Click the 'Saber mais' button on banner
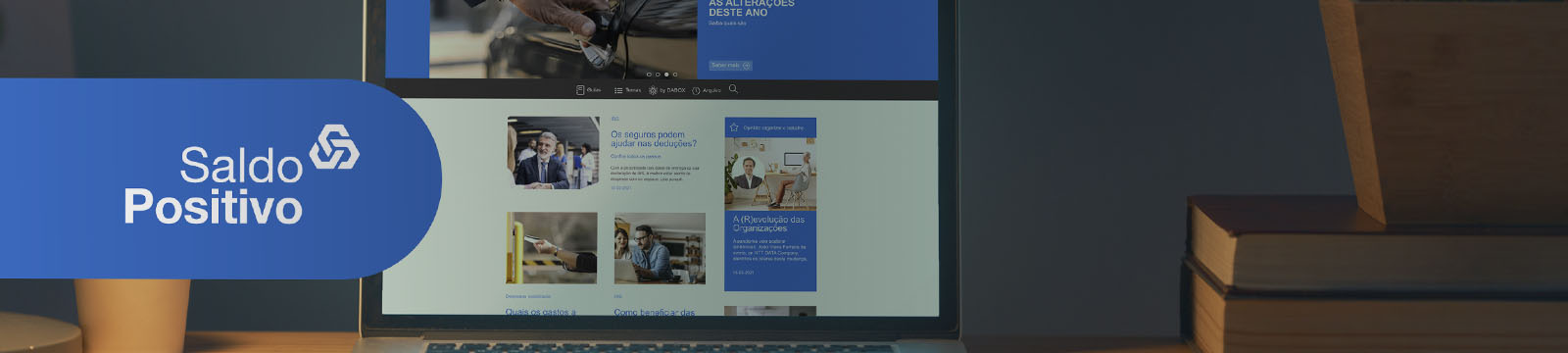 click(730, 65)
